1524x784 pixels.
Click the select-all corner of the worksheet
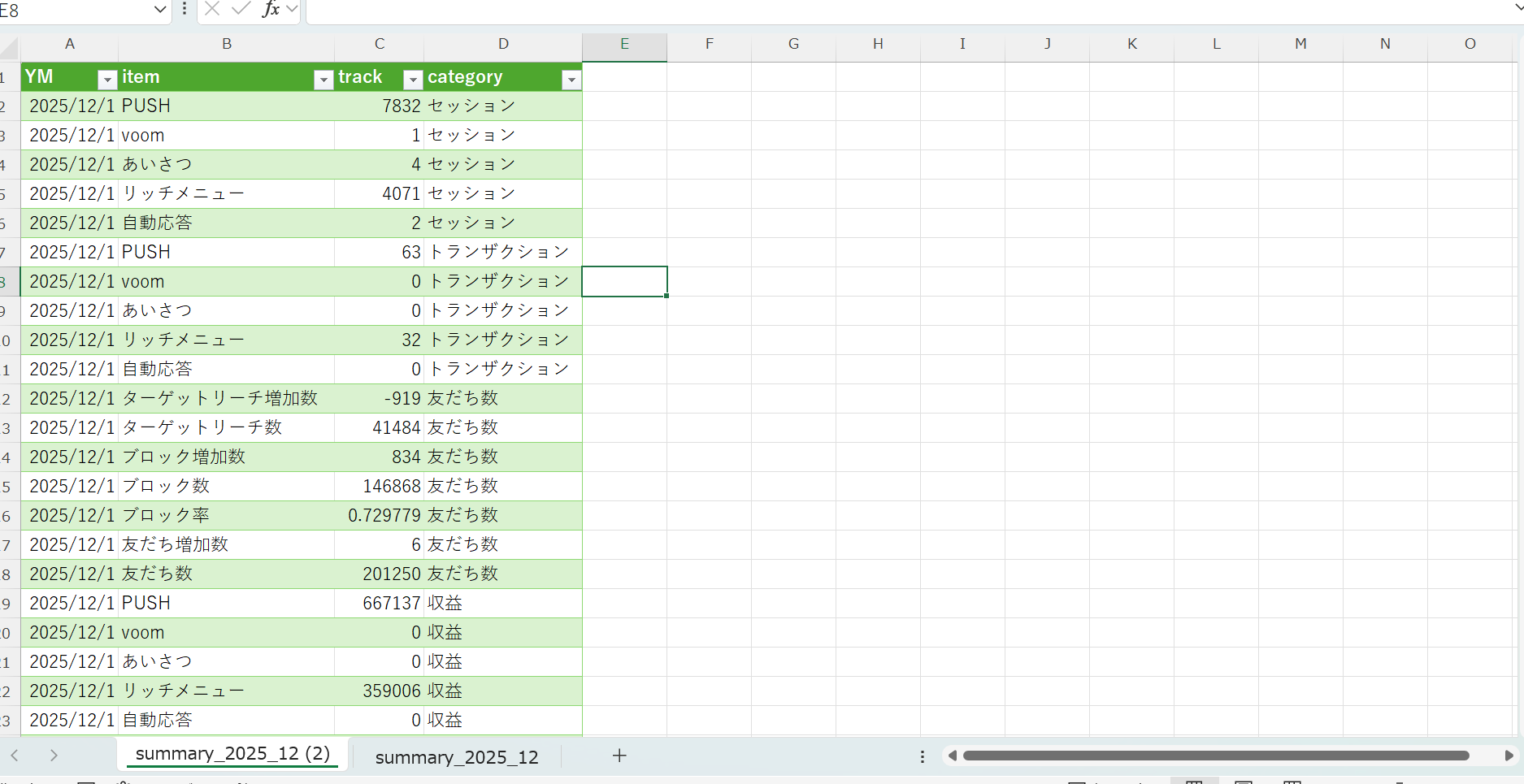[8, 46]
